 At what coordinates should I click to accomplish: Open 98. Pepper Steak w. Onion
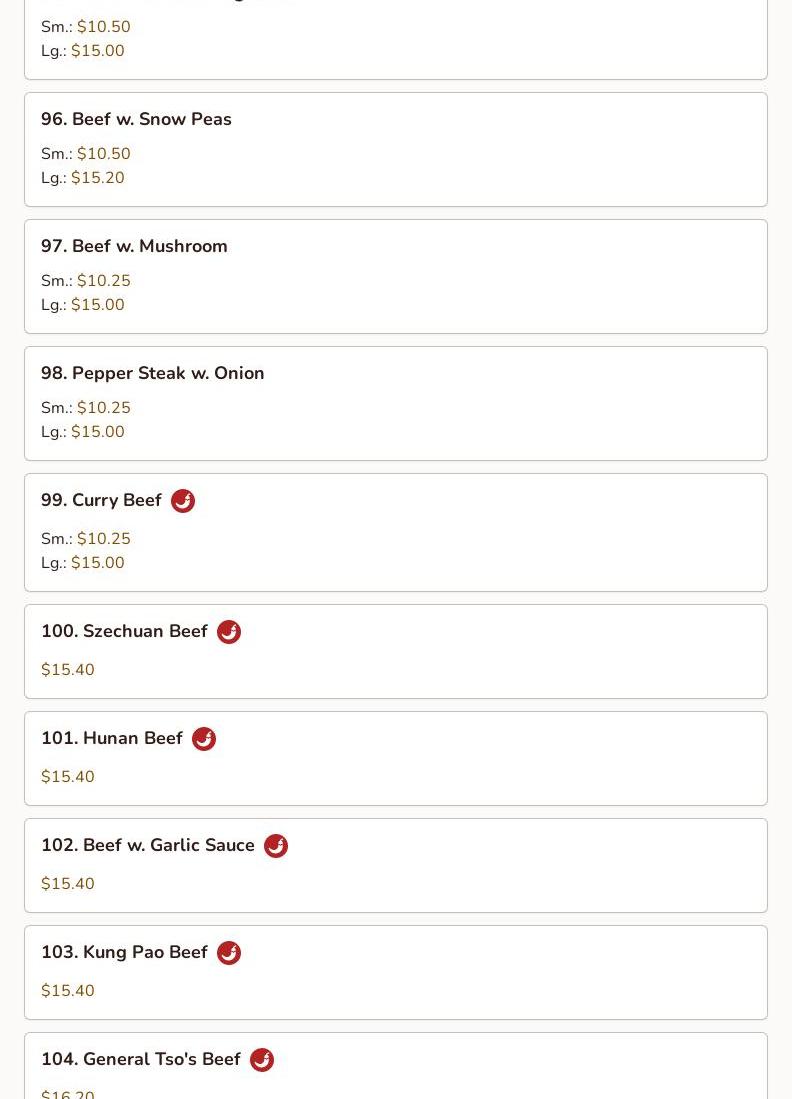(396, 403)
